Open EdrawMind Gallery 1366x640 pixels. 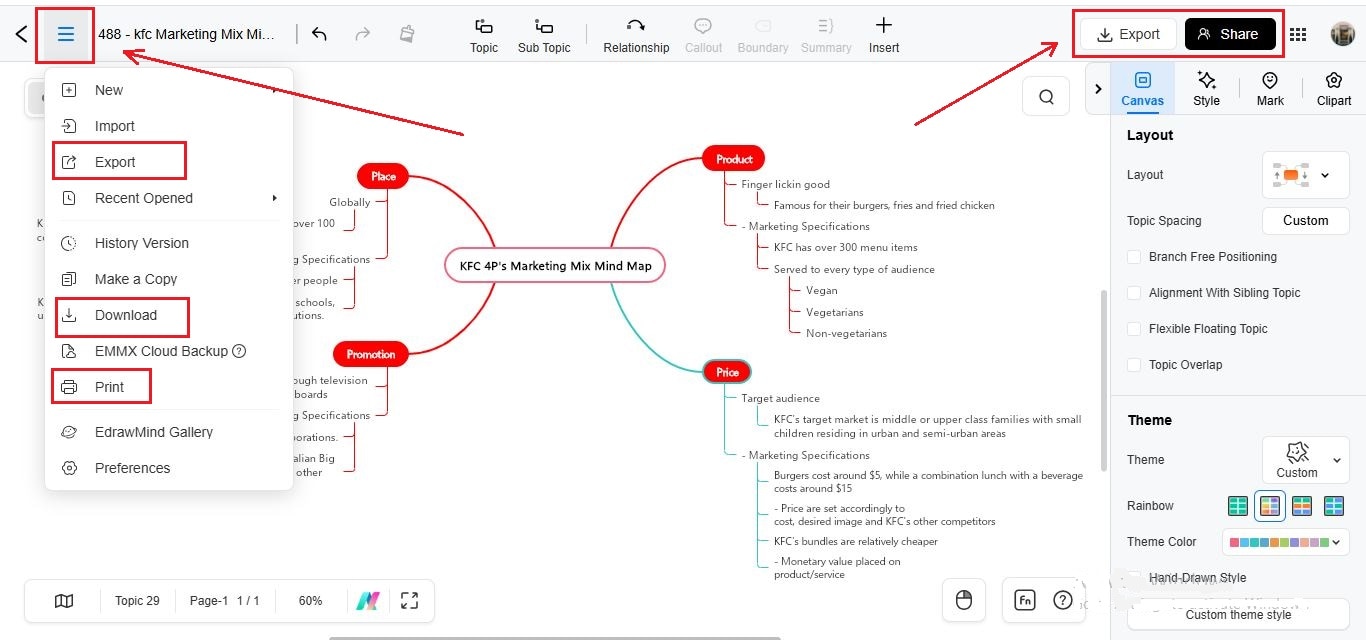(x=169, y=432)
